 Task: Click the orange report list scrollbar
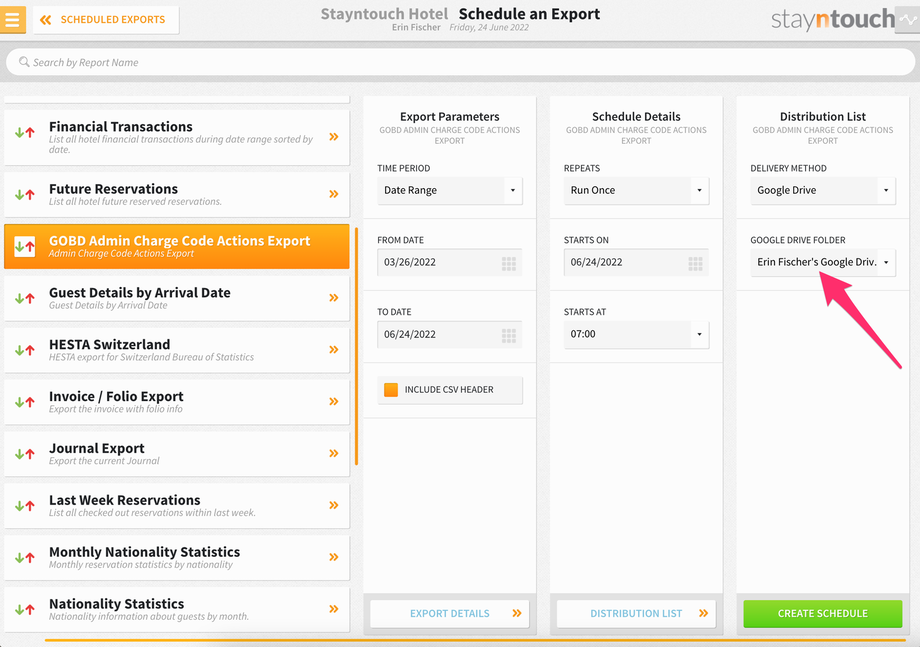[356, 346]
